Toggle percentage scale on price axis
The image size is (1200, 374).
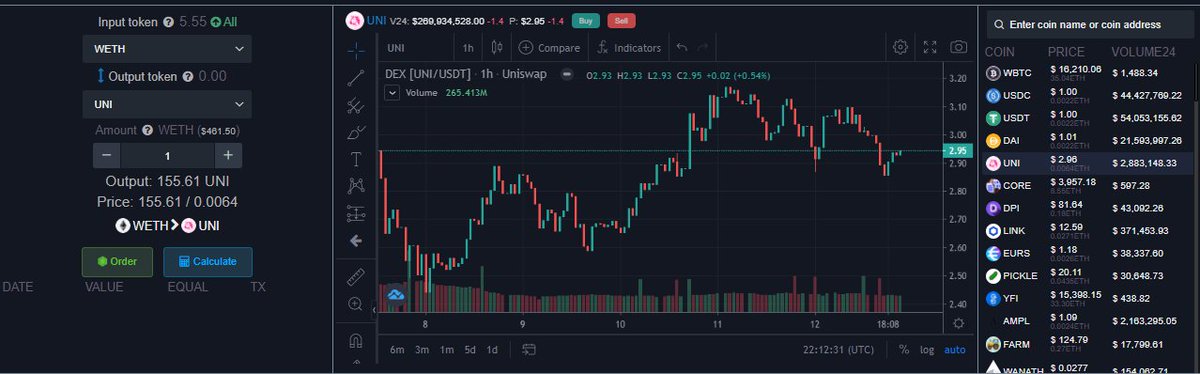coord(904,349)
